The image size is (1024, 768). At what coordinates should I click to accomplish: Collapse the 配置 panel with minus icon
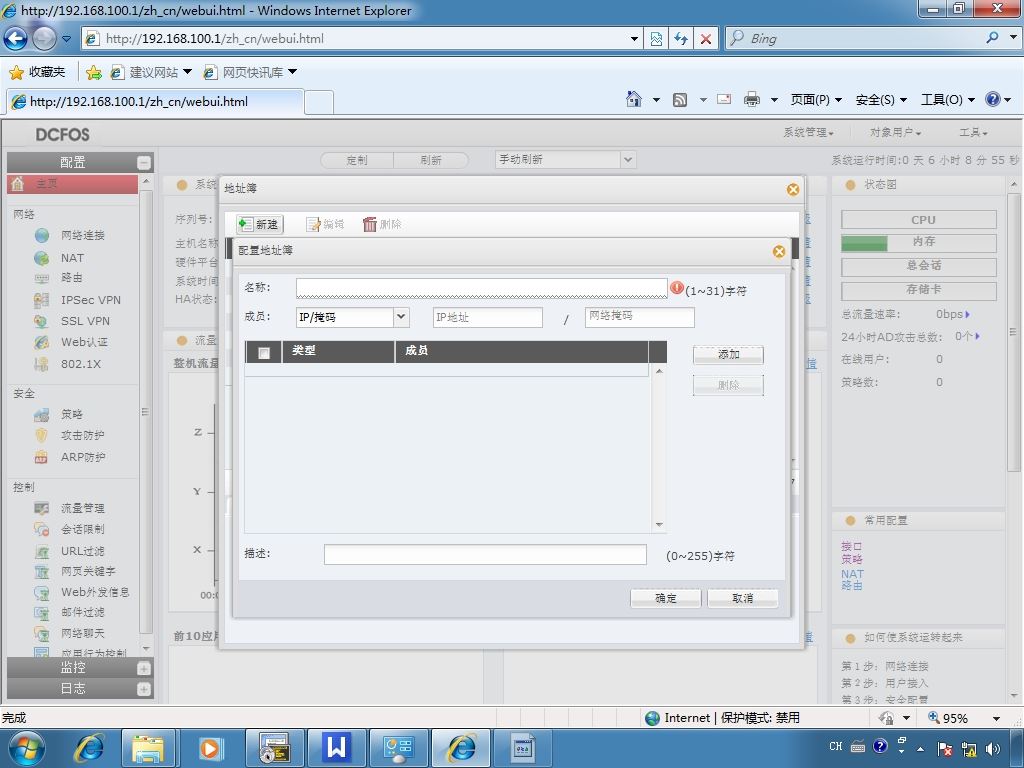[x=144, y=163]
